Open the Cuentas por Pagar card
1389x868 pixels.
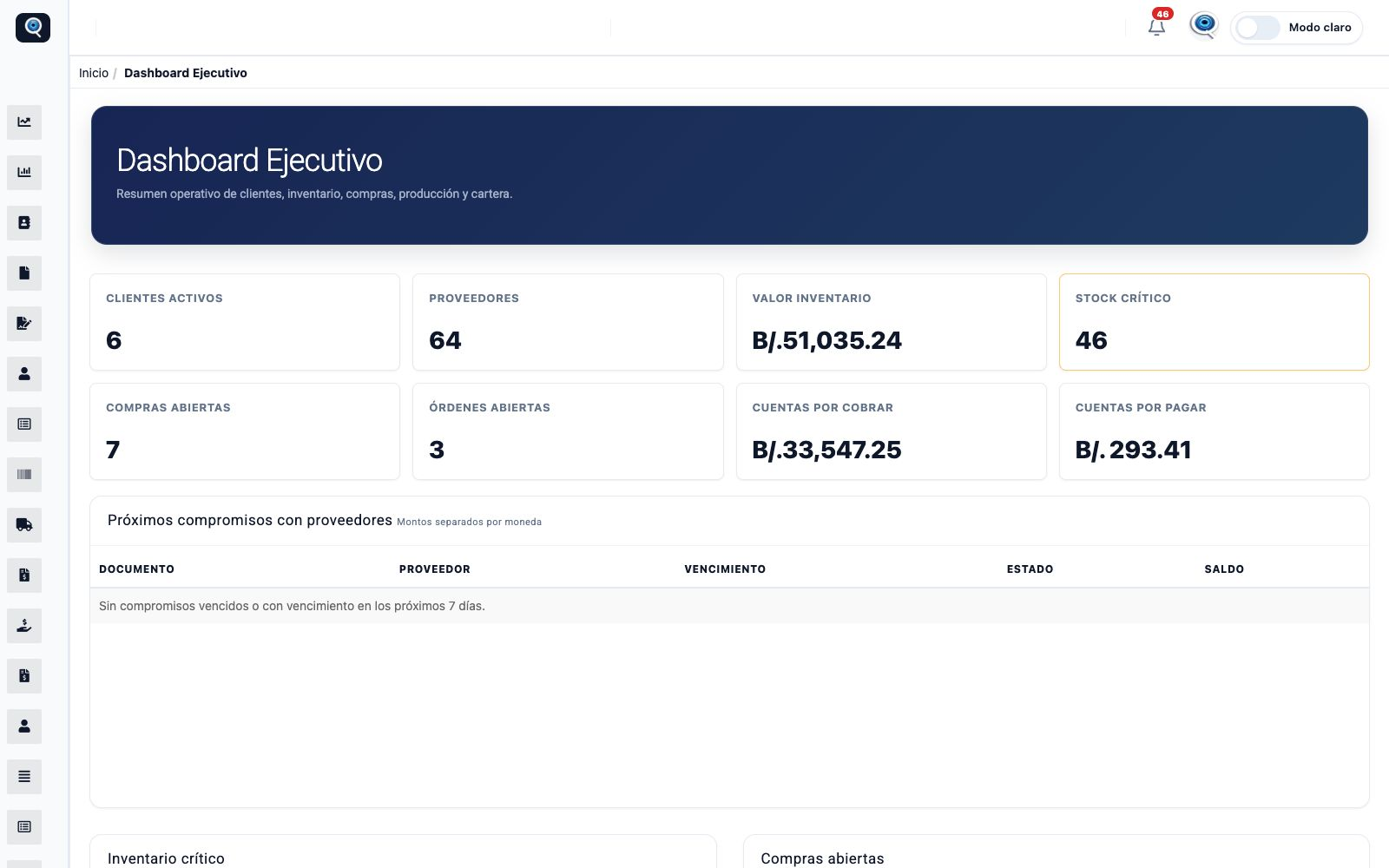(1215, 431)
